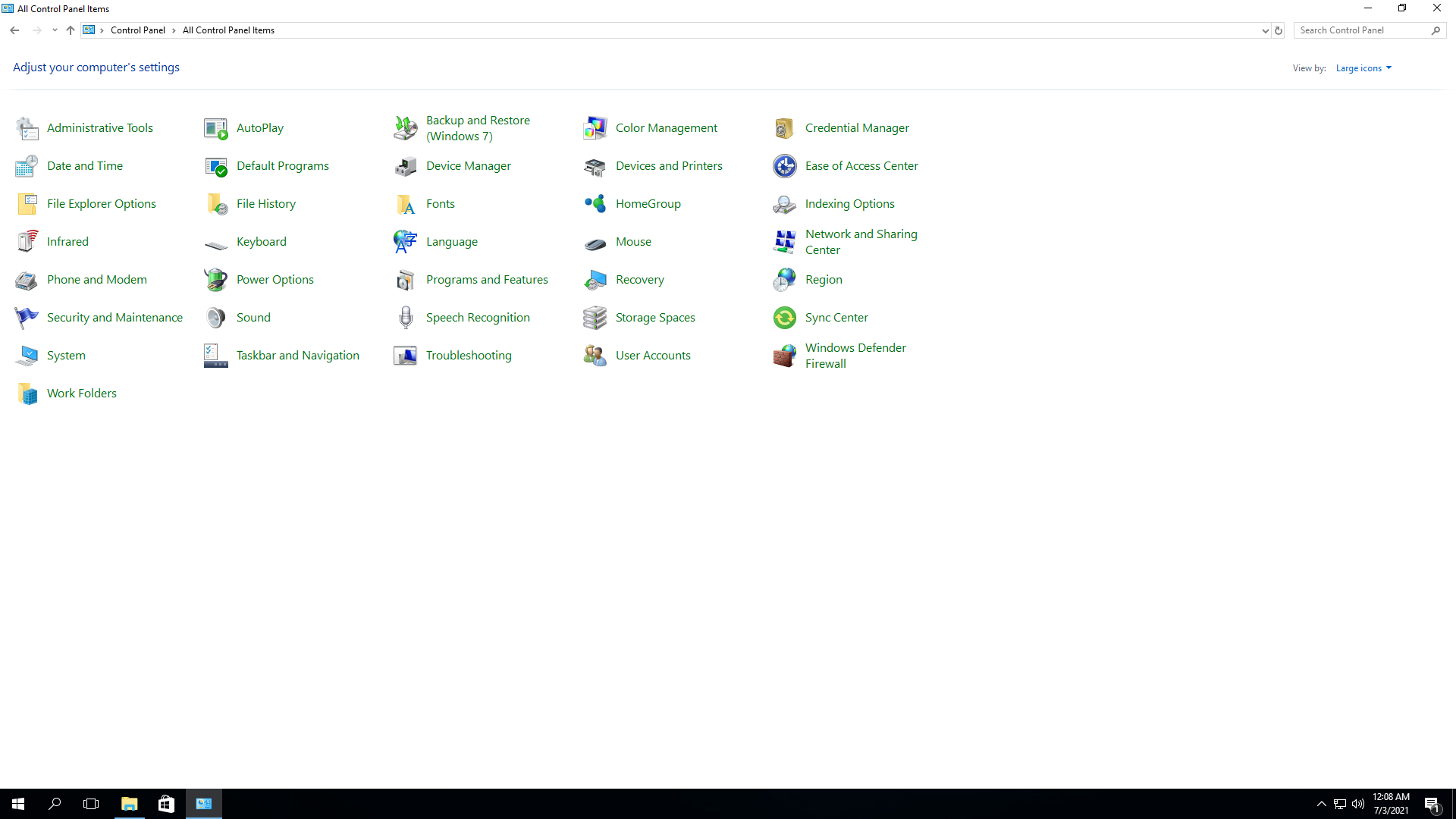This screenshot has height=819, width=1456.
Task: Open the Device Manager icon
Action: pyautogui.click(x=405, y=166)
